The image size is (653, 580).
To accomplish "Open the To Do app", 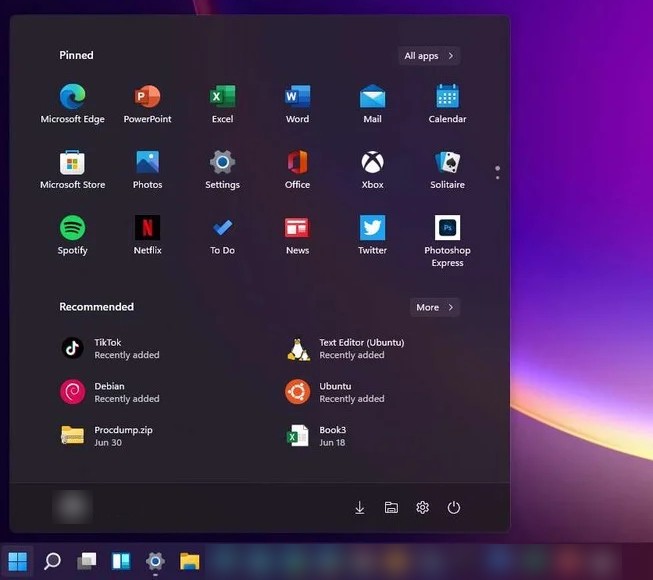I will pyautogui.click(x=222, y=235).
